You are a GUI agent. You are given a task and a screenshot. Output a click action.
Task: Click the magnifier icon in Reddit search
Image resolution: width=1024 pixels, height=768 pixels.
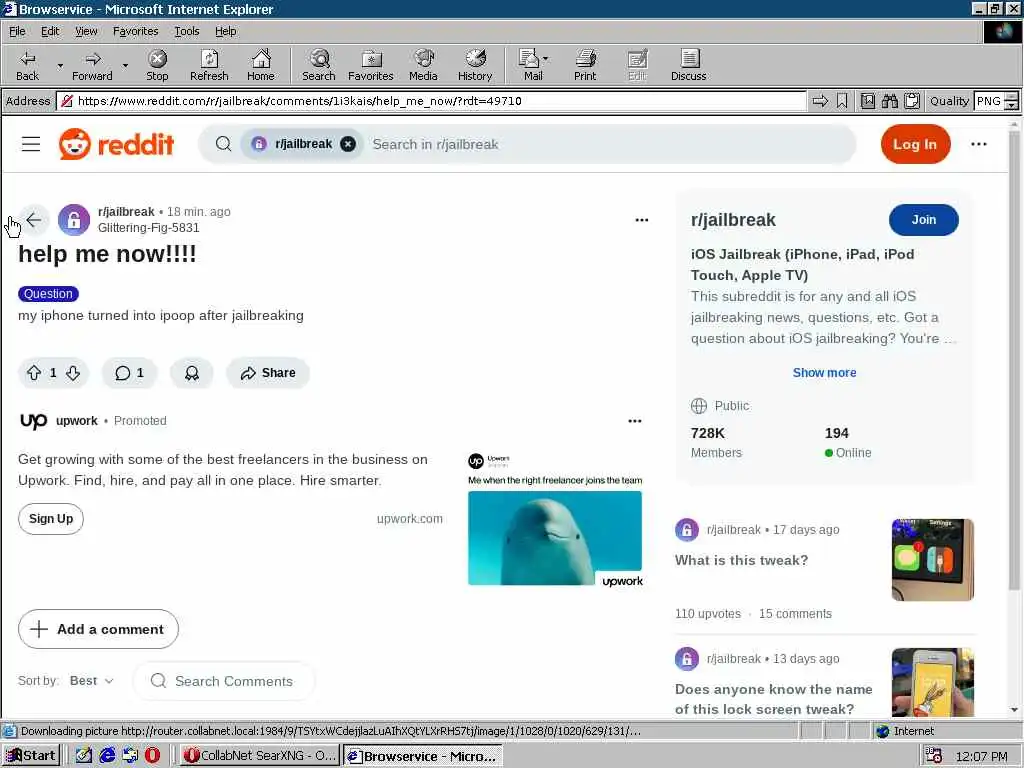click(x=223, y=144)
